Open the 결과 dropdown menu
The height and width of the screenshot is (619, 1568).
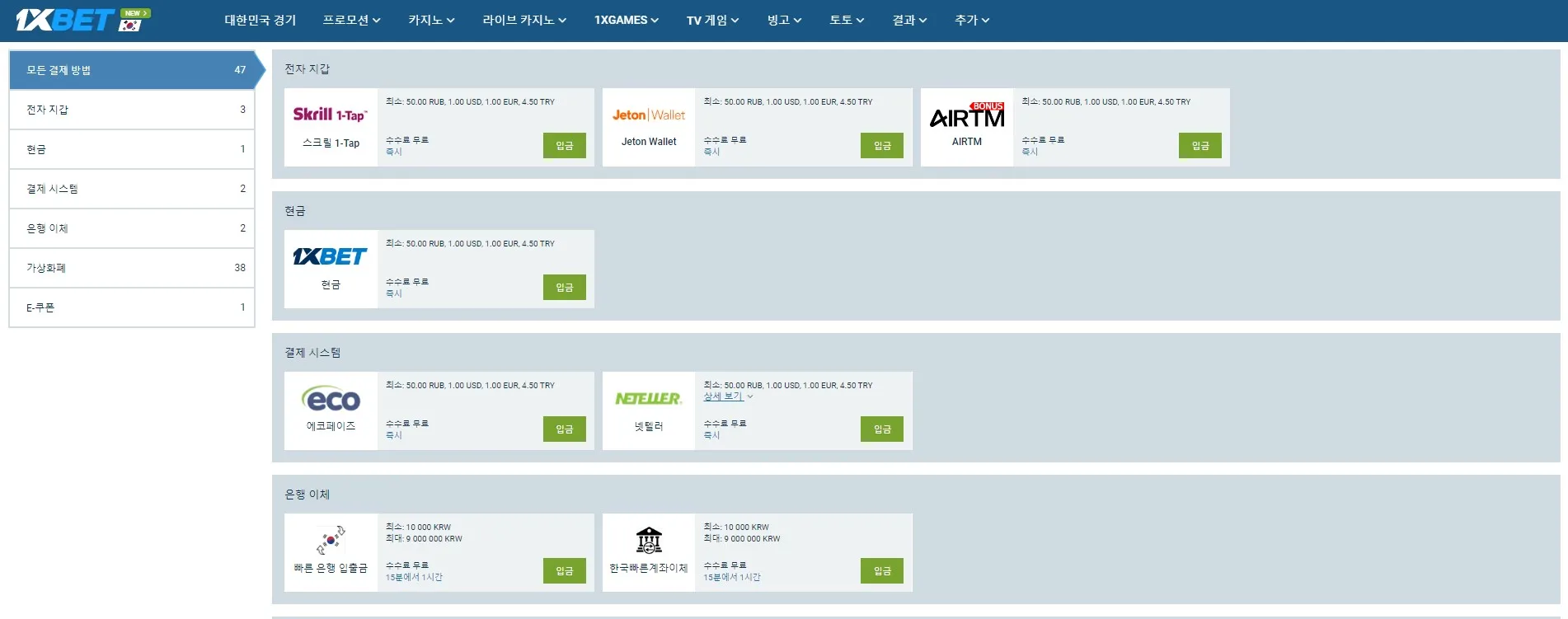point(909,20)
